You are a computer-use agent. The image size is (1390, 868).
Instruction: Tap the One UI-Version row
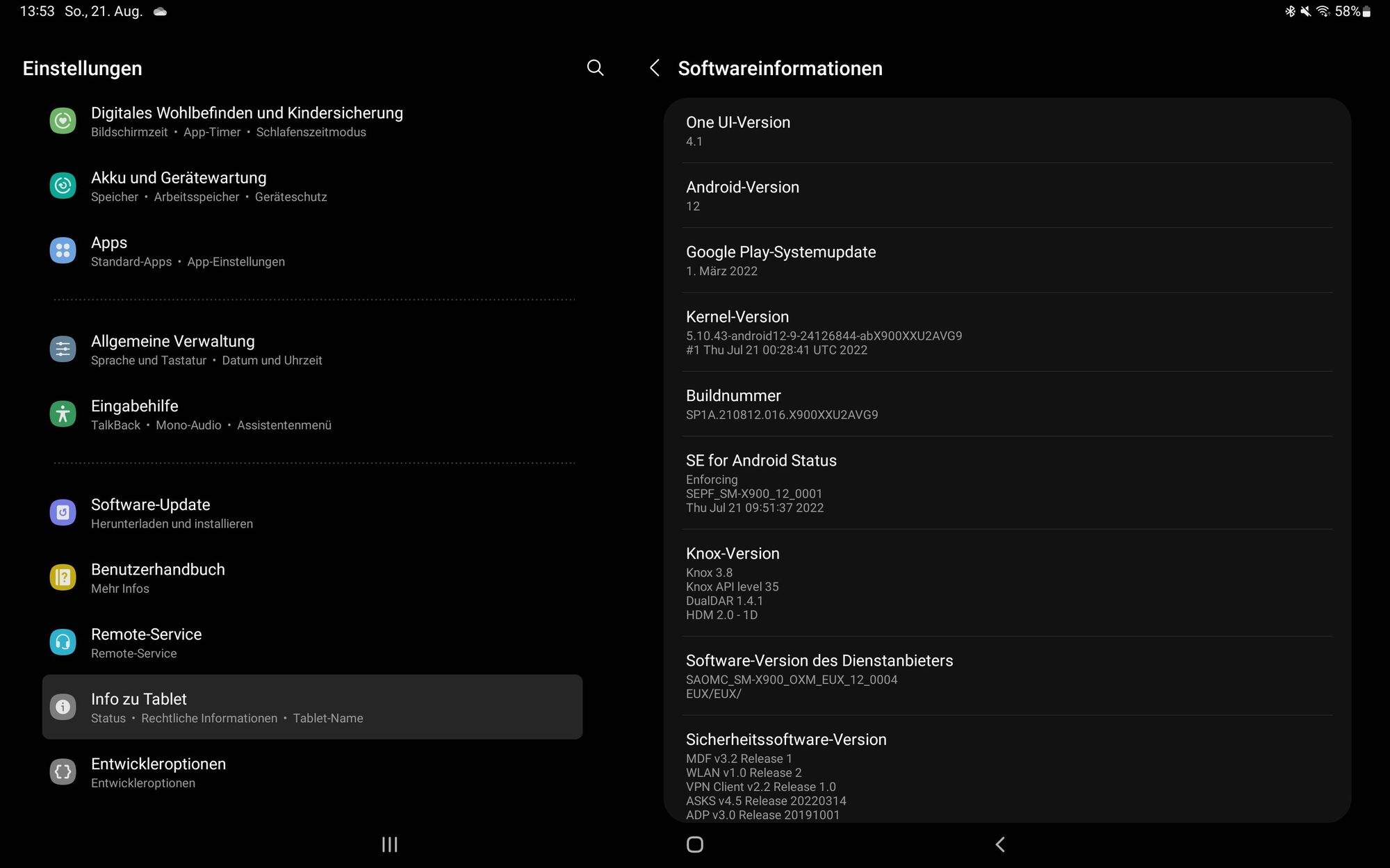click(1006, 131)
